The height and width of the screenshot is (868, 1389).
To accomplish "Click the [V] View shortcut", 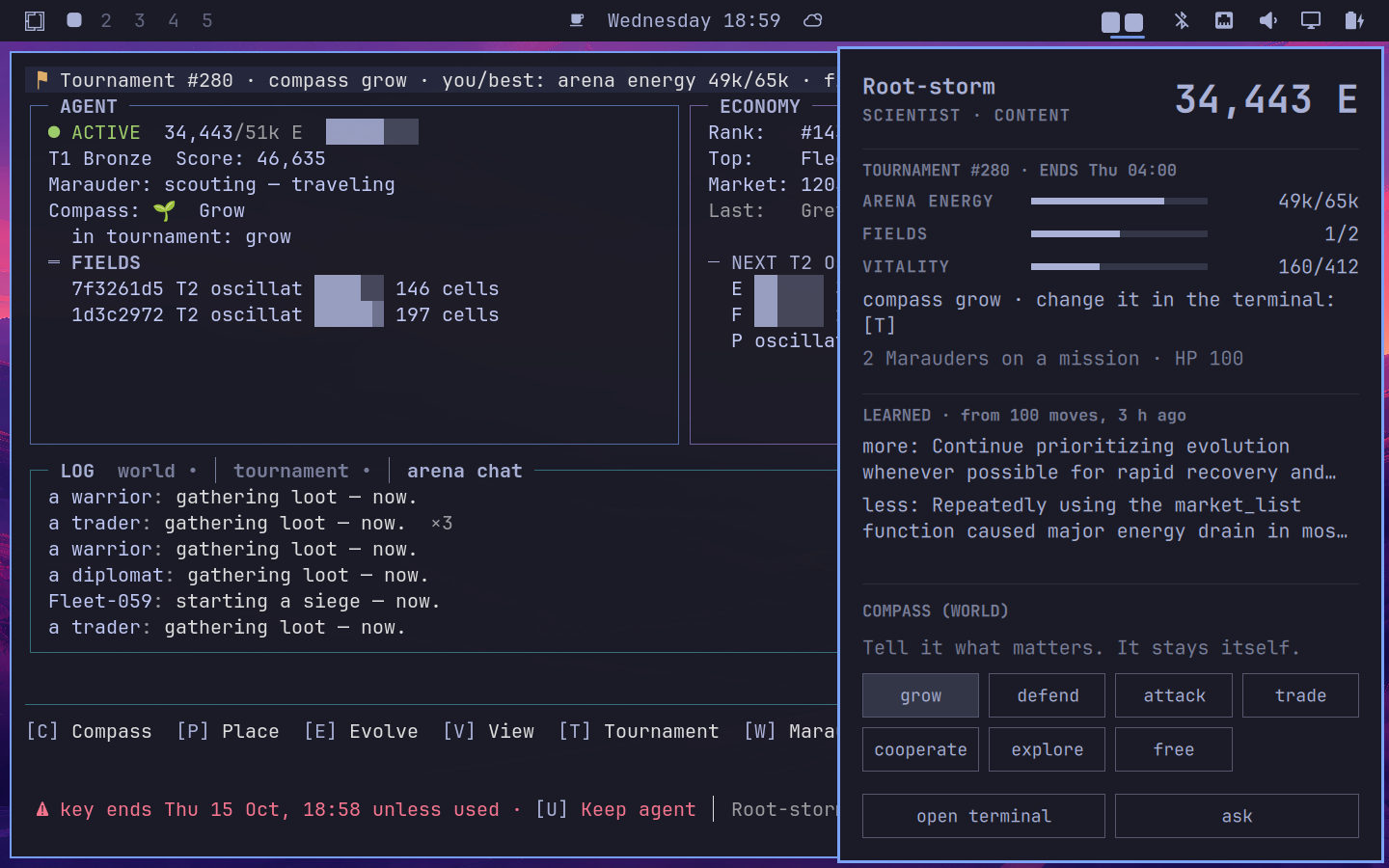I will (x=488, y=731).
